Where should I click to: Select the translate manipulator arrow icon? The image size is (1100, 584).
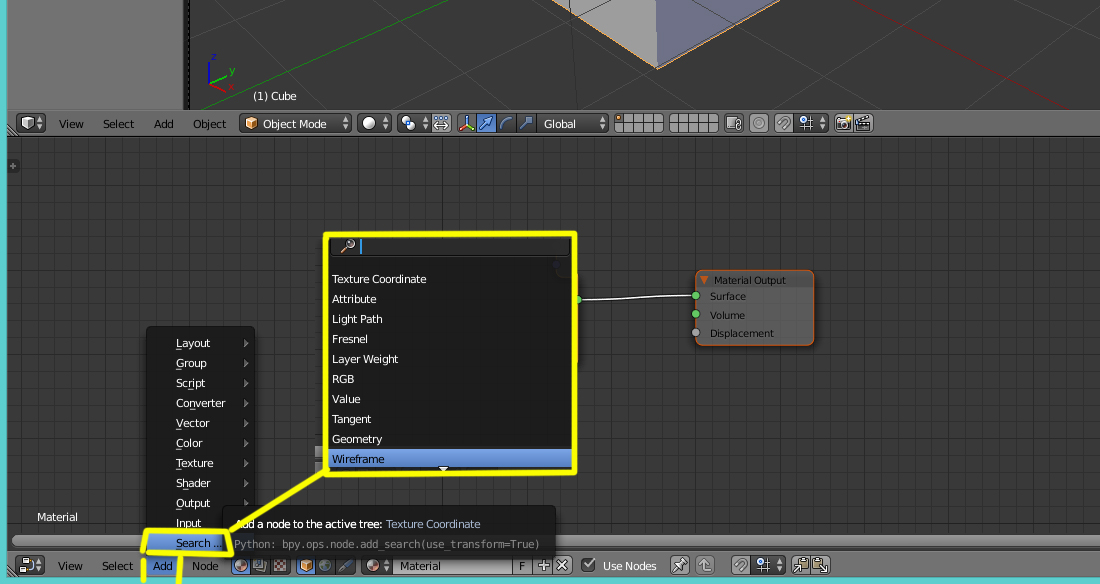tap(486, 124)
